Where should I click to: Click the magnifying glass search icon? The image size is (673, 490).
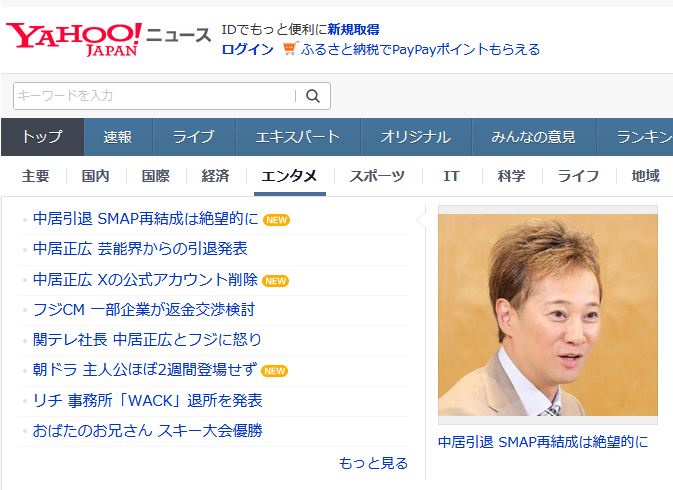[313, 96]
